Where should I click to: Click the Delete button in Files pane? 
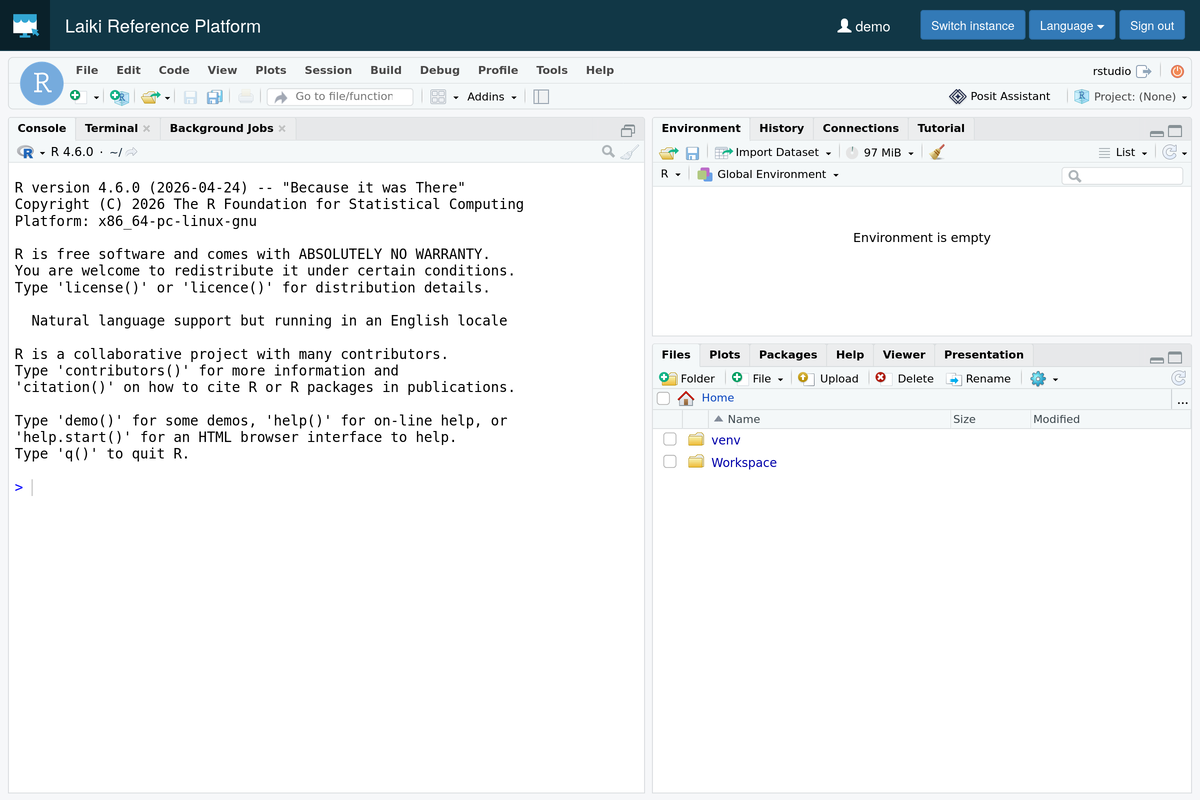click(x=904, y=378)
